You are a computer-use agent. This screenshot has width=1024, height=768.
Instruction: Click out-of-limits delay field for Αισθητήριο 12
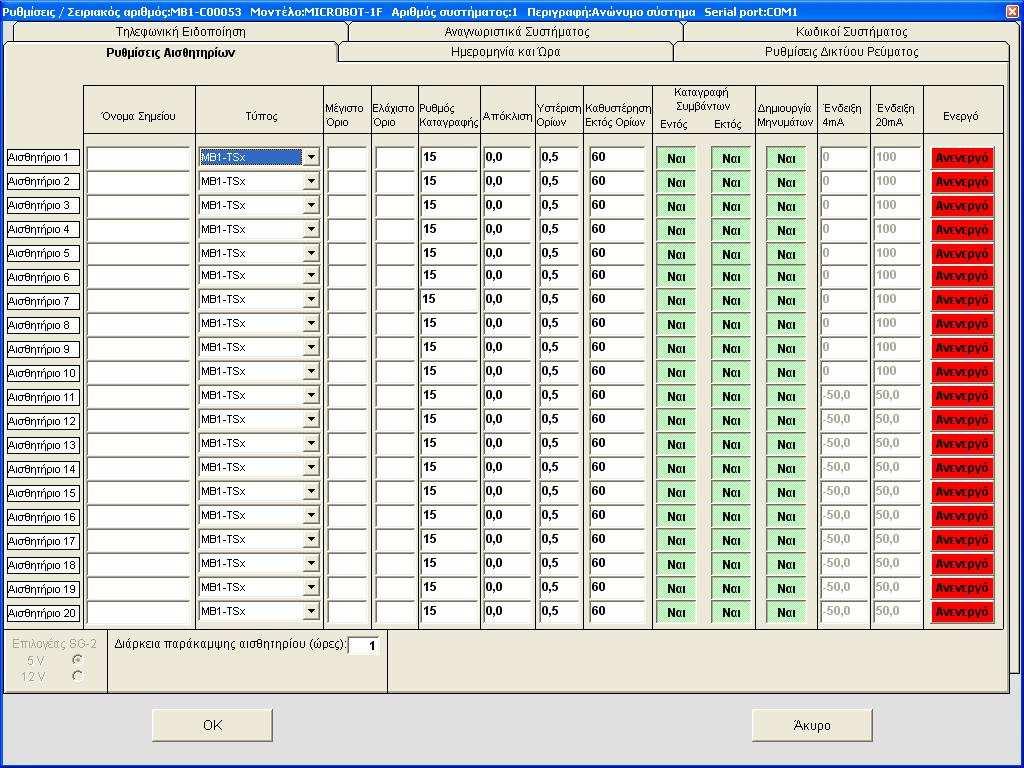[x=618, y=419]
